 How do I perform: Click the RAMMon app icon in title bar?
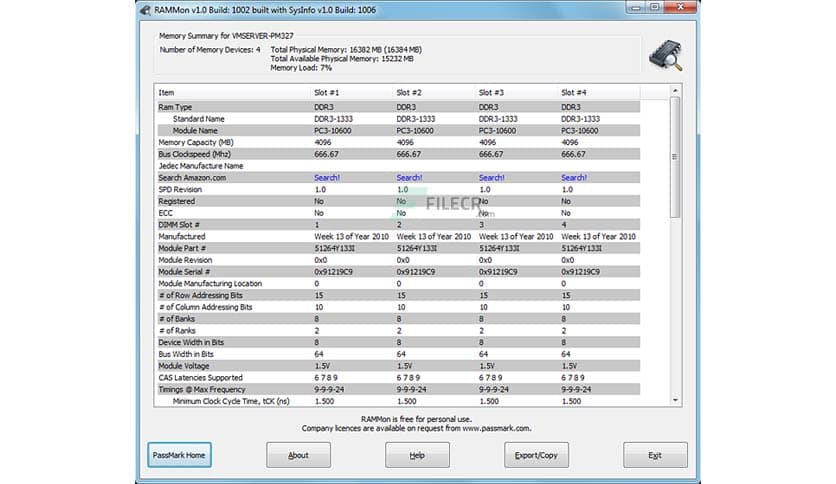pyautogui.click(x=146, y=10)
